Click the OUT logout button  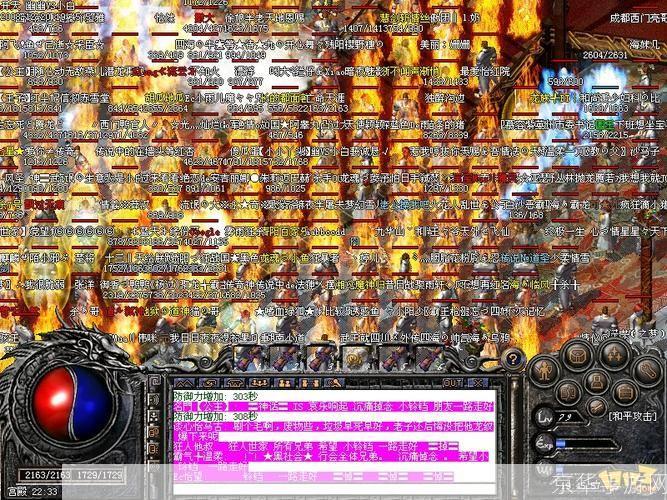(453, 383)
